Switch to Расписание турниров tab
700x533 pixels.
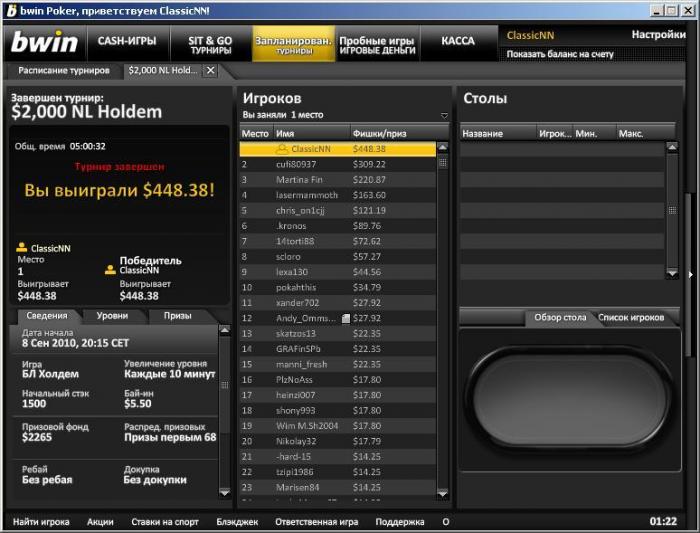click(x=64, y=71)
